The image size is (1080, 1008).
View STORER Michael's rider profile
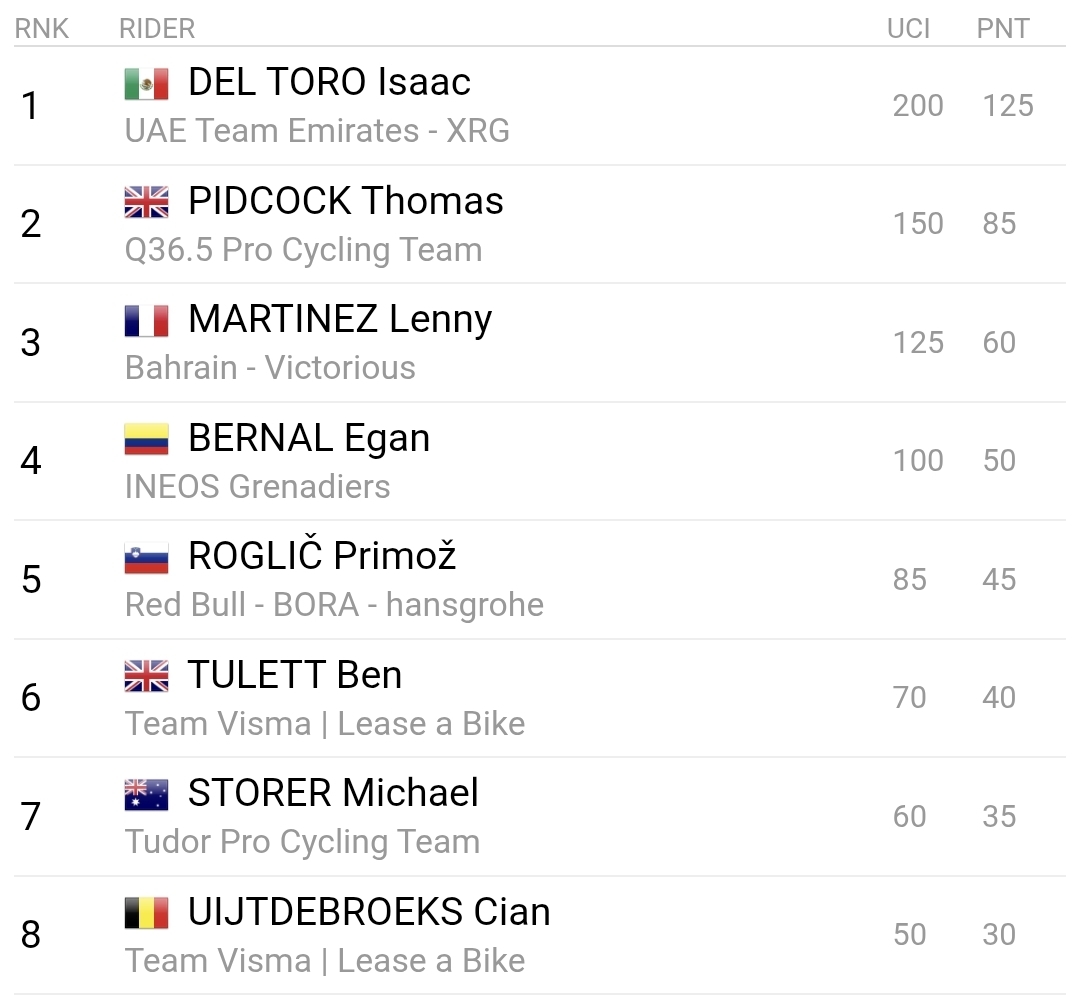click(333, 794)
